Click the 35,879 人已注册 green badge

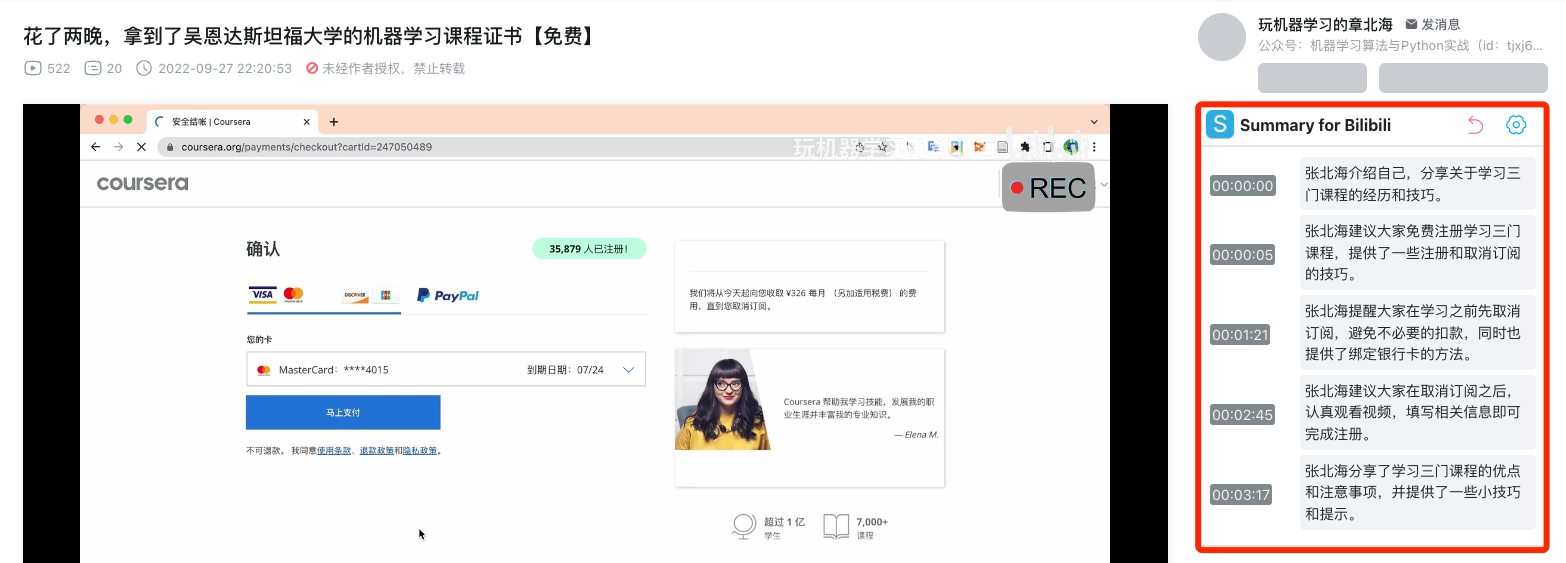(x=589, y=249)
